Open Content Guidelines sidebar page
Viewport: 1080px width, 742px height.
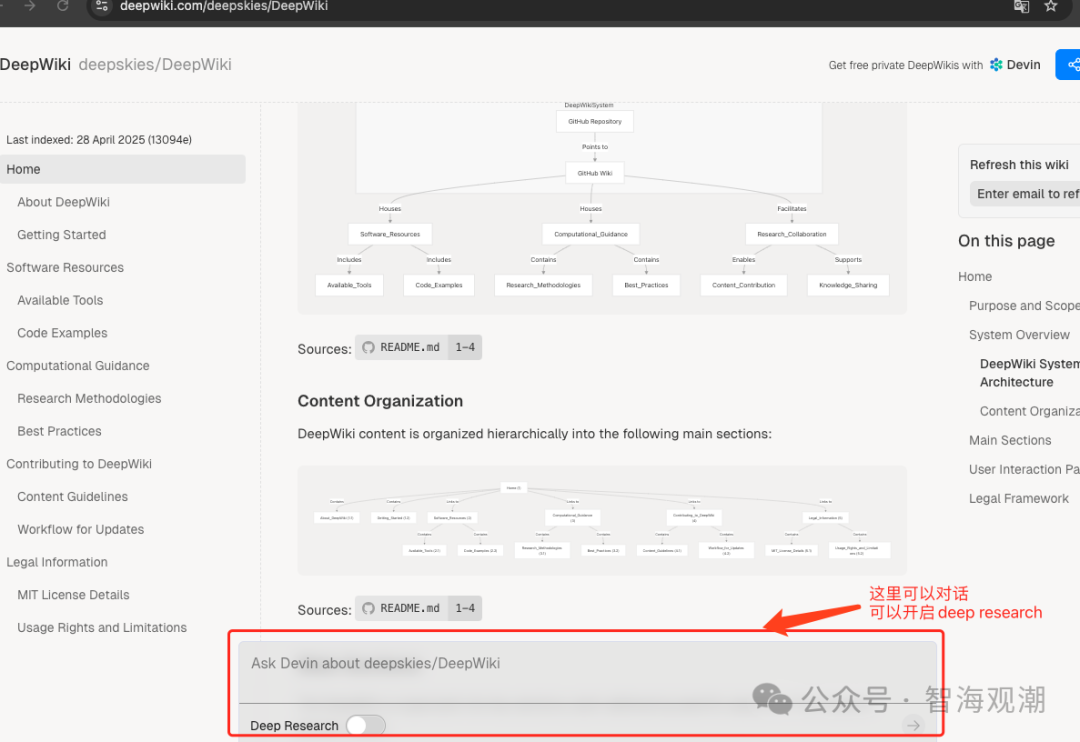click(x=72, y=497)
